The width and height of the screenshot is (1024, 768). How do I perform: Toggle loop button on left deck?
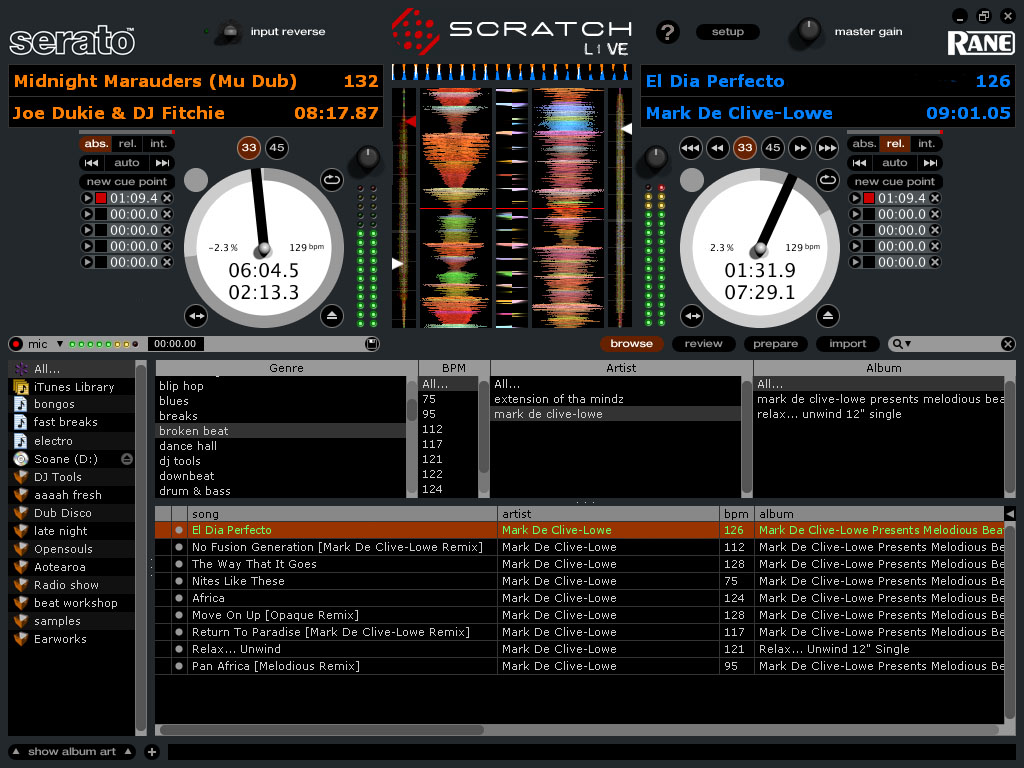point(332,179)
